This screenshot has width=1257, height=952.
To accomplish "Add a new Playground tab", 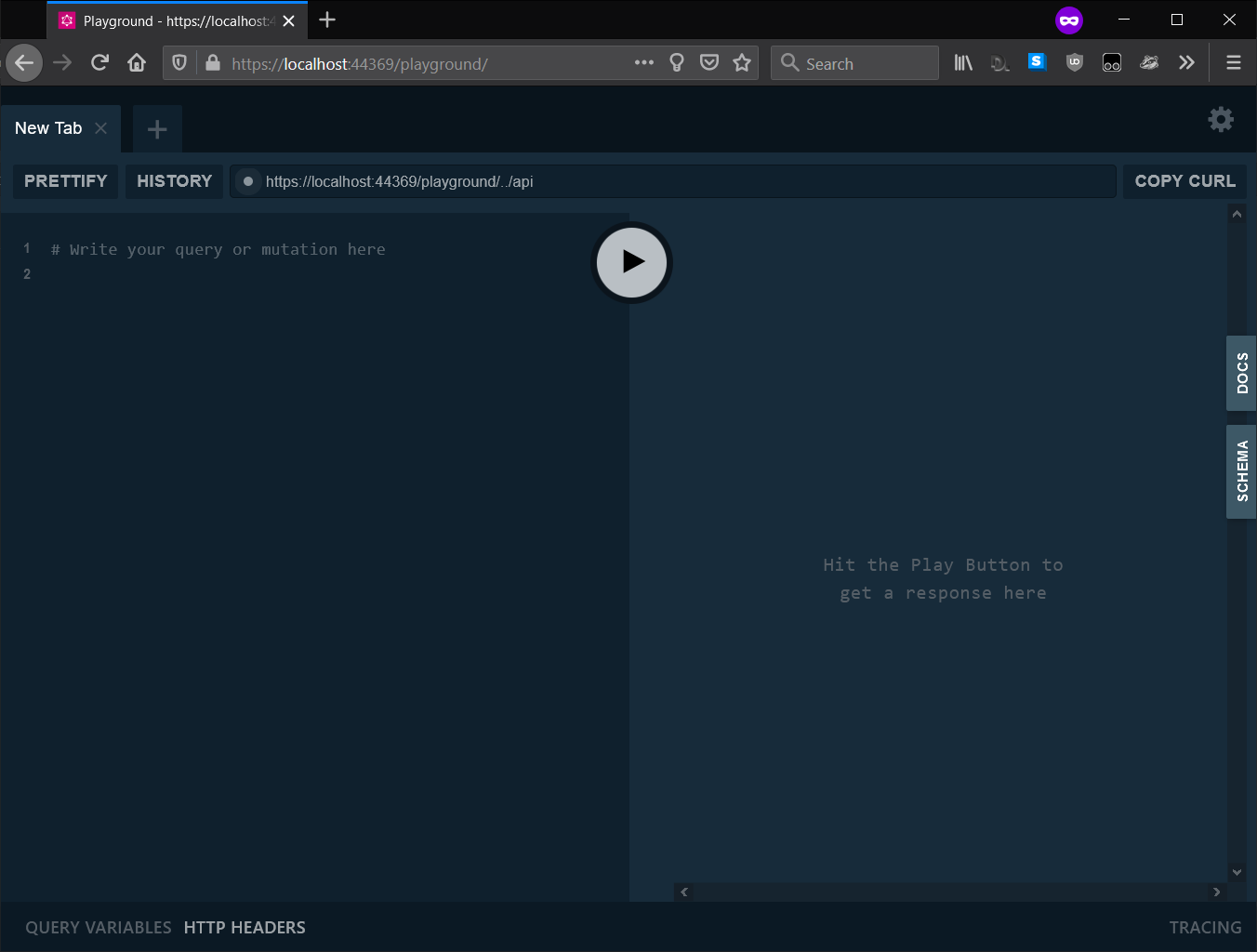I will click(157, 129).
